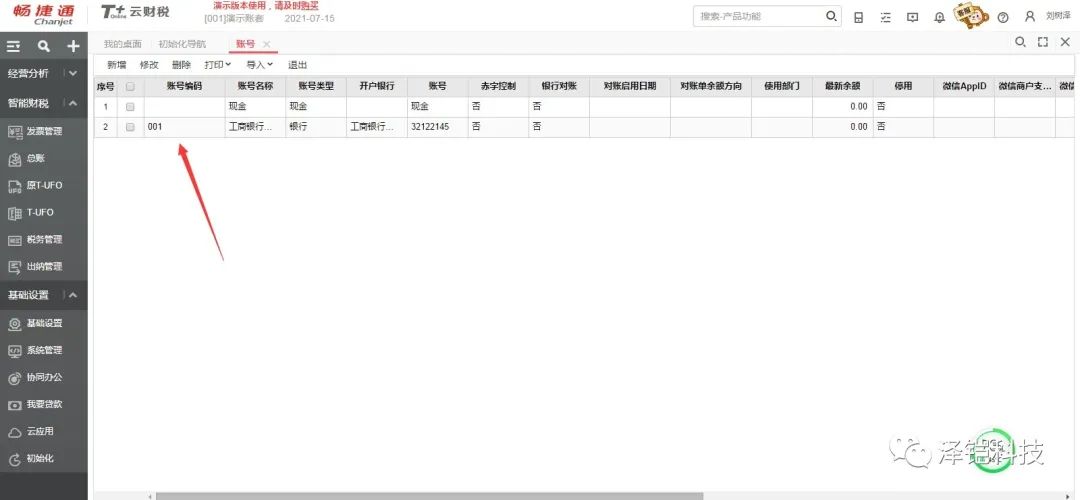Click the horizontal scrollbar thumb at the bottom
Screen dimensions: 1080x500
coord(429,496)
